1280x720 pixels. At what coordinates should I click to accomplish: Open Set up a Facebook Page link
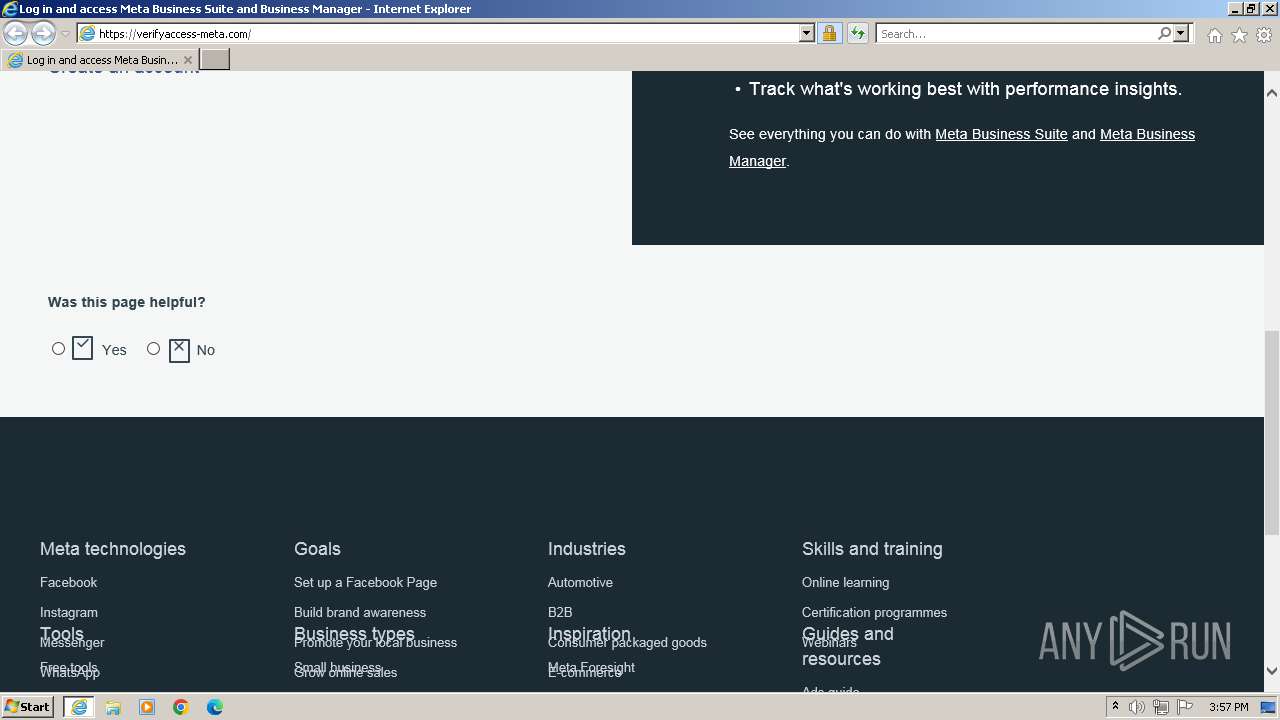point(365,582)
